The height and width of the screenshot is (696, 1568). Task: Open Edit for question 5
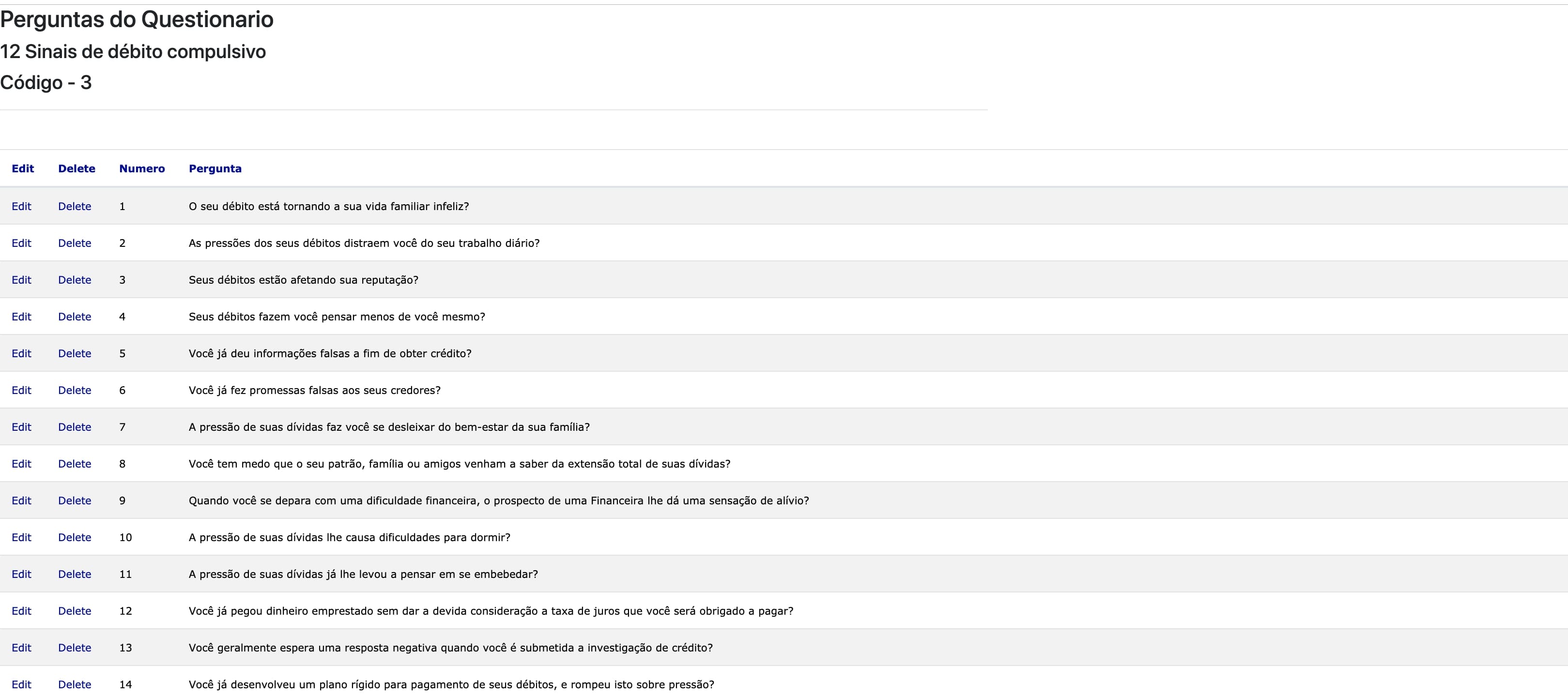tap(21, 353)
